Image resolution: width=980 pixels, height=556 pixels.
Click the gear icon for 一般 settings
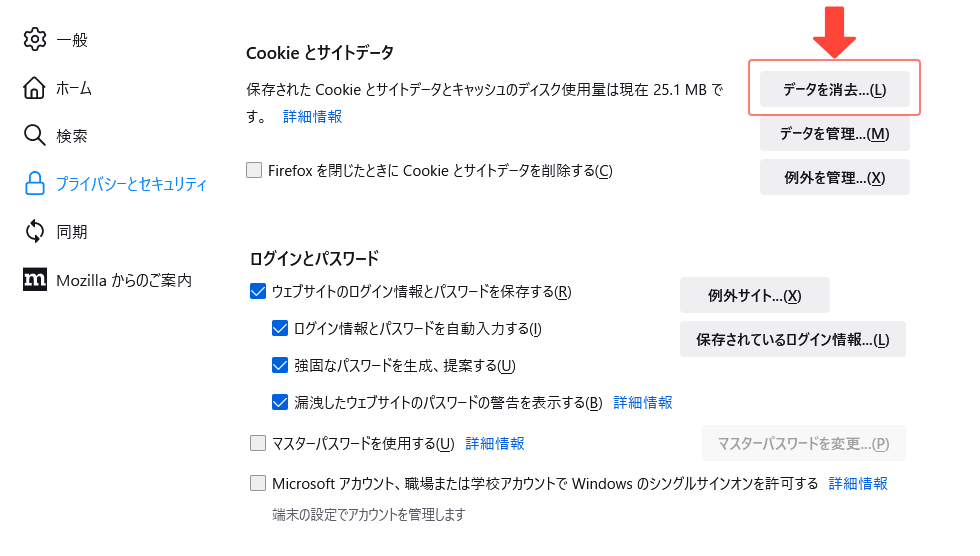[35, 39]
